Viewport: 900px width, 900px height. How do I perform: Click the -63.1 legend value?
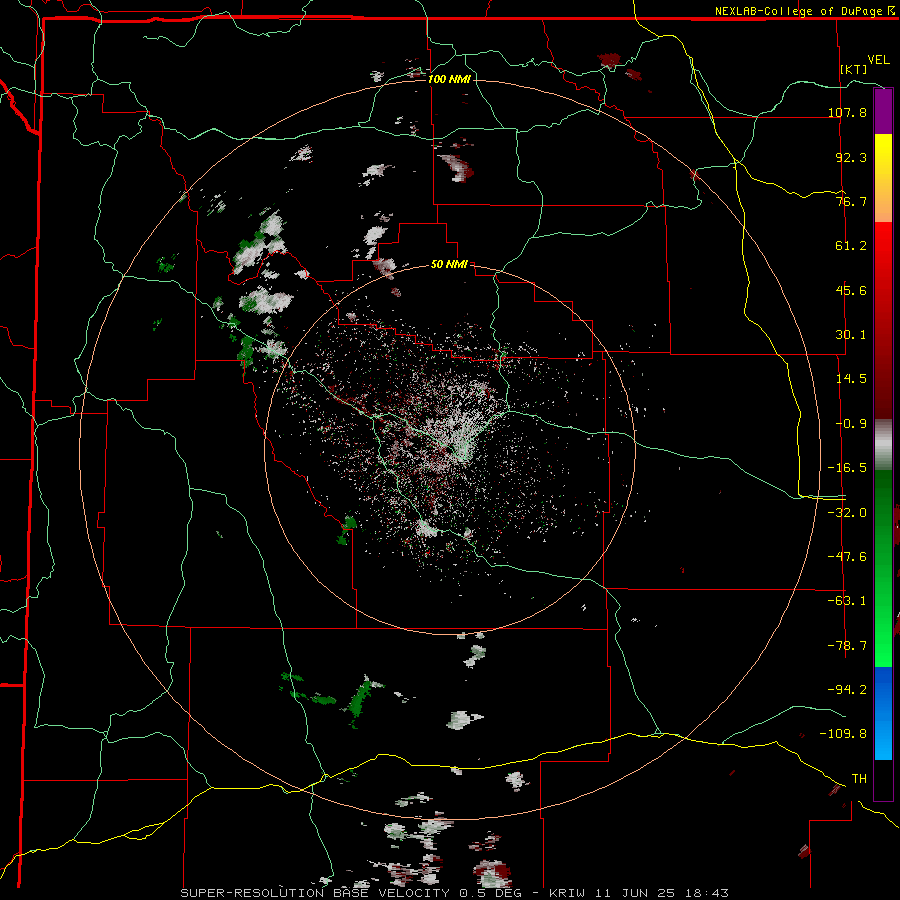pos(847,601)
